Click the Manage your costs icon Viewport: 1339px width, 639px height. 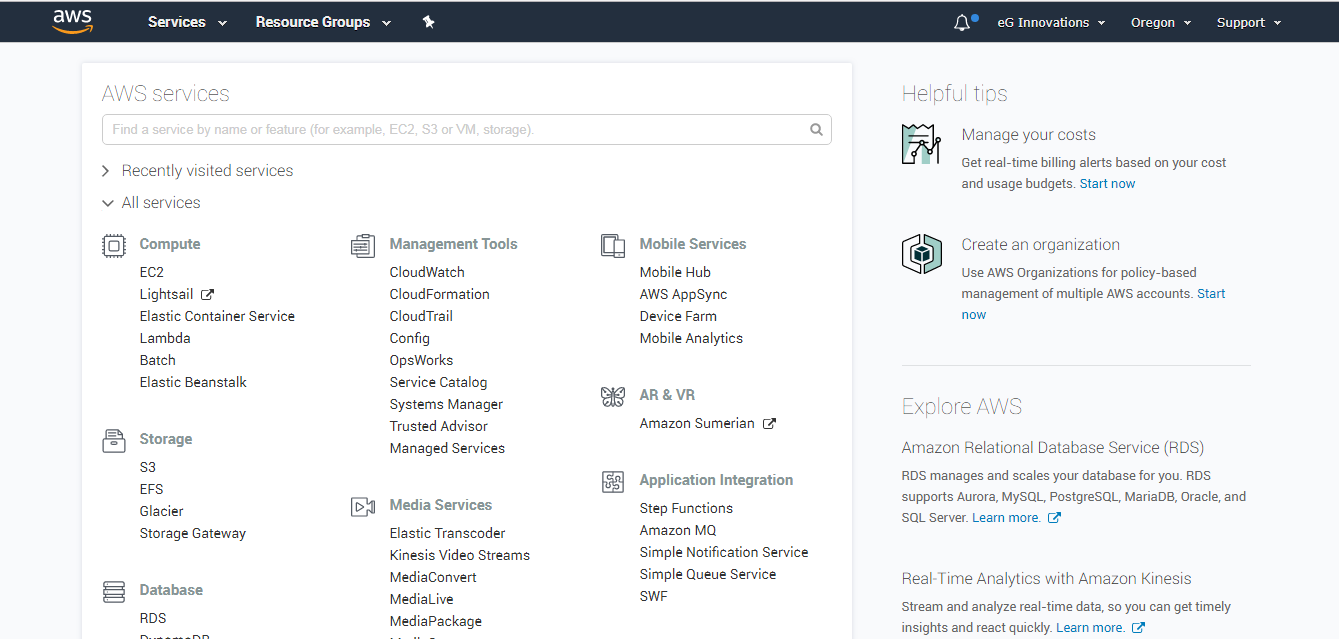[x=922, y=144]
